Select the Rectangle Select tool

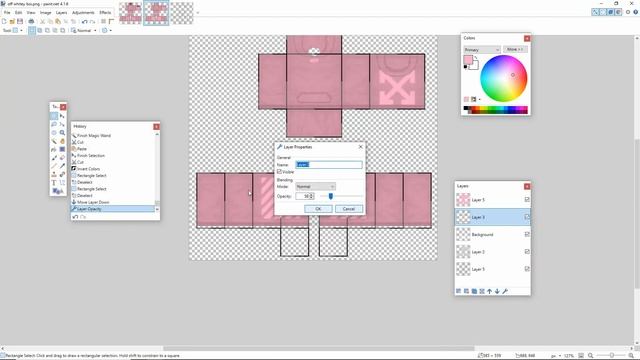54,116
